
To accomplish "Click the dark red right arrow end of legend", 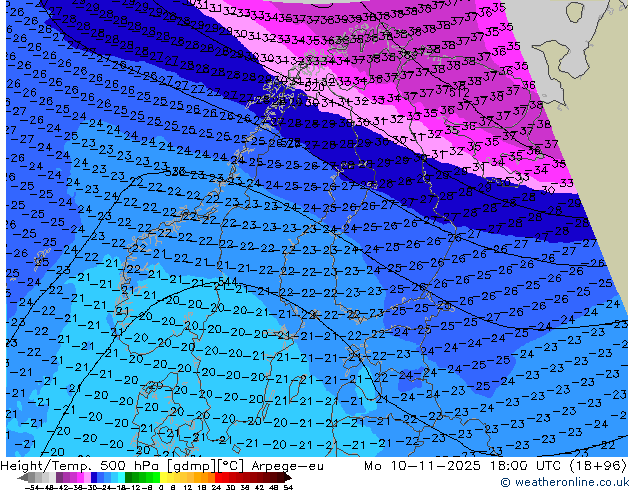I will (287, 478).
